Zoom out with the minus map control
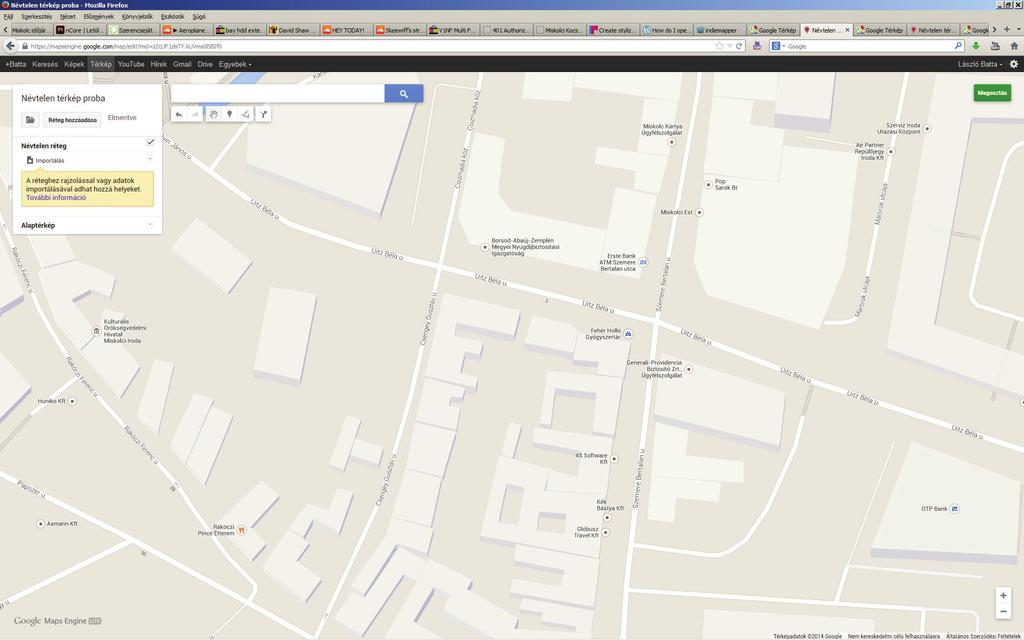The height and width of the screenshot is (640, 1024). [1003, 611]
